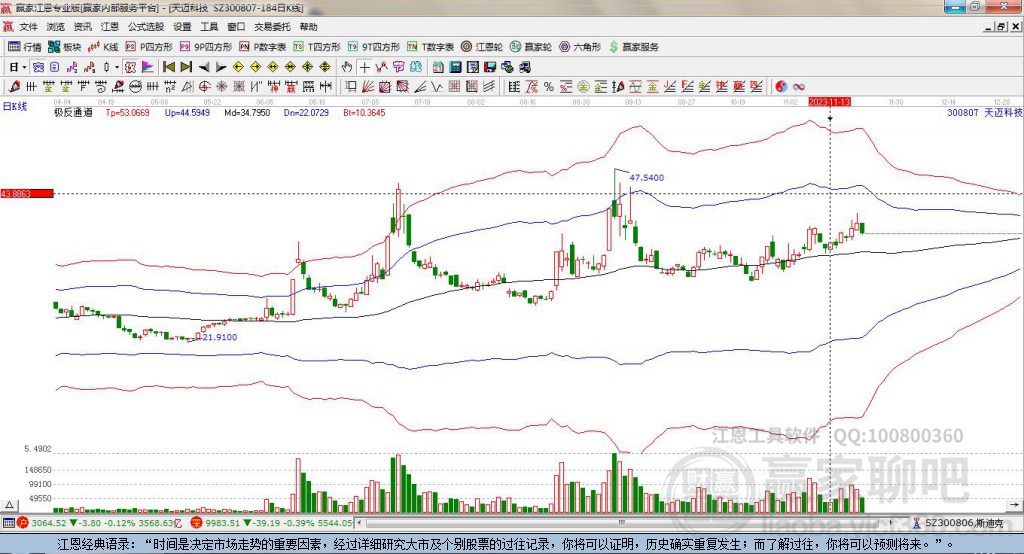Click the 极反通道 indicator label

tap(73, 113)
